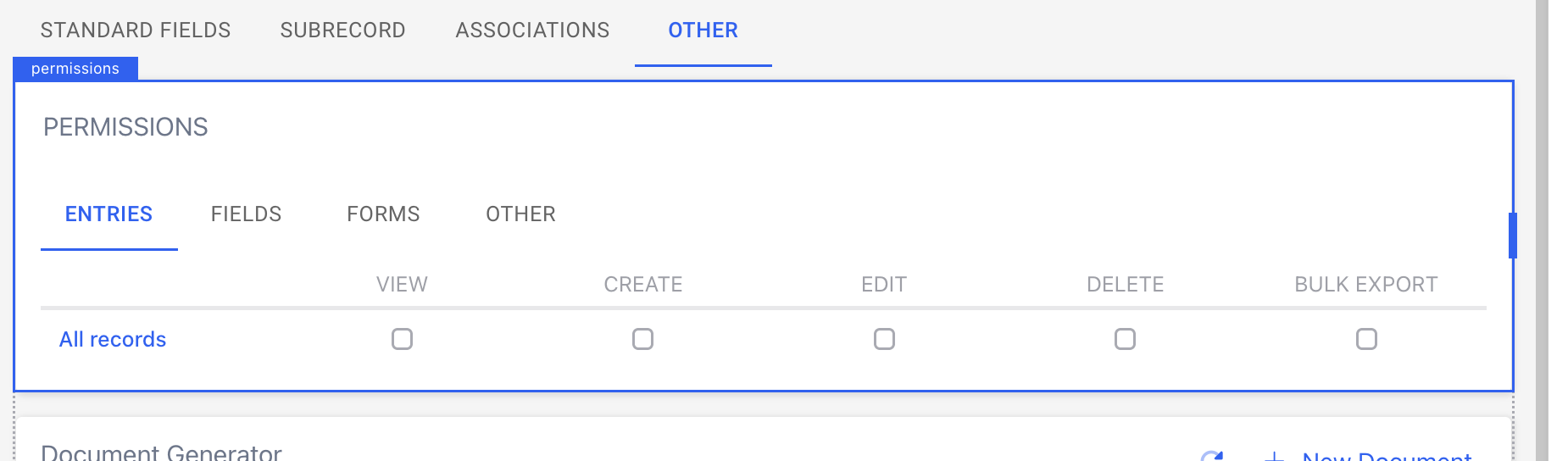The image size is (1568, 461).
Task: Toggle Delete permission for All records
Action: point(1125,339)
